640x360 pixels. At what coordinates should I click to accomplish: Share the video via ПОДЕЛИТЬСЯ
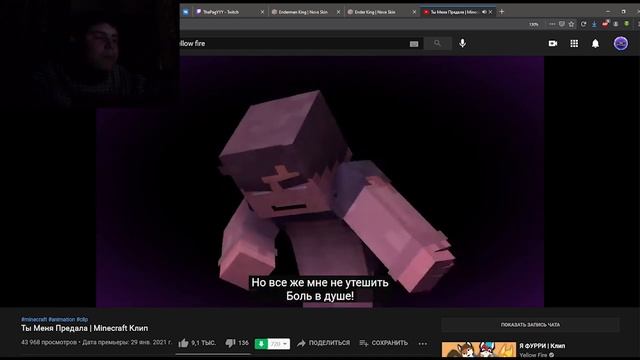(324, 343)
